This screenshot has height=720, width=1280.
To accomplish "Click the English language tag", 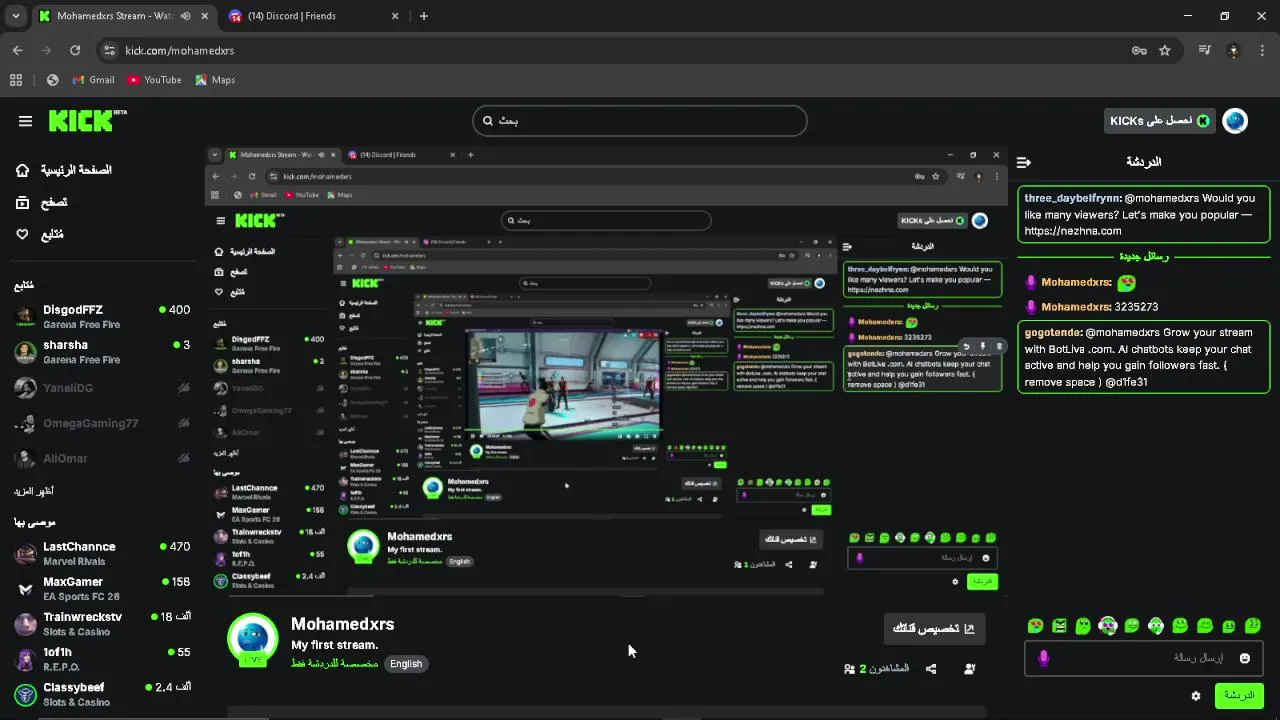I will (x=406, y=664).
